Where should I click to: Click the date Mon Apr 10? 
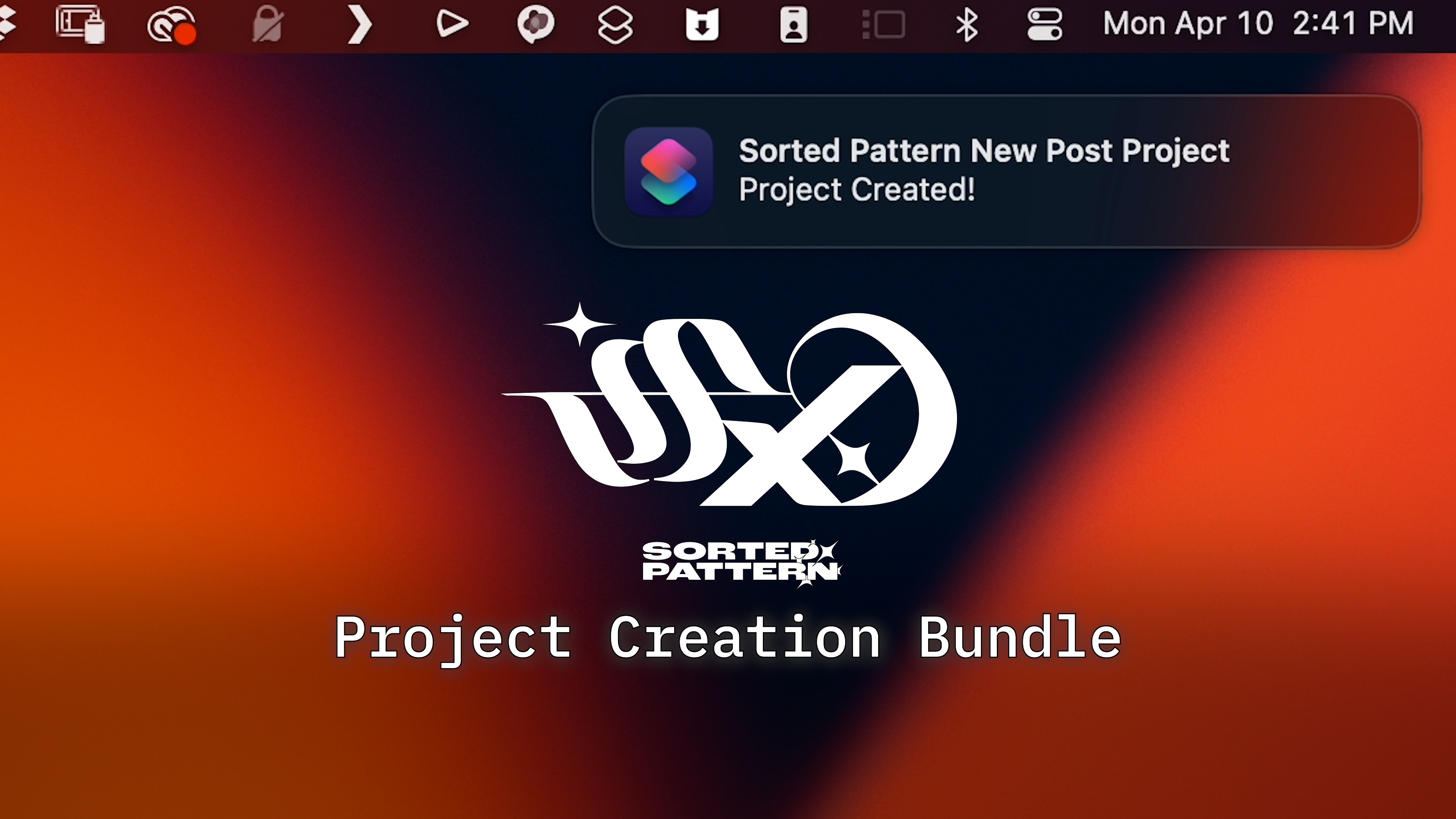pos(1188,24)
